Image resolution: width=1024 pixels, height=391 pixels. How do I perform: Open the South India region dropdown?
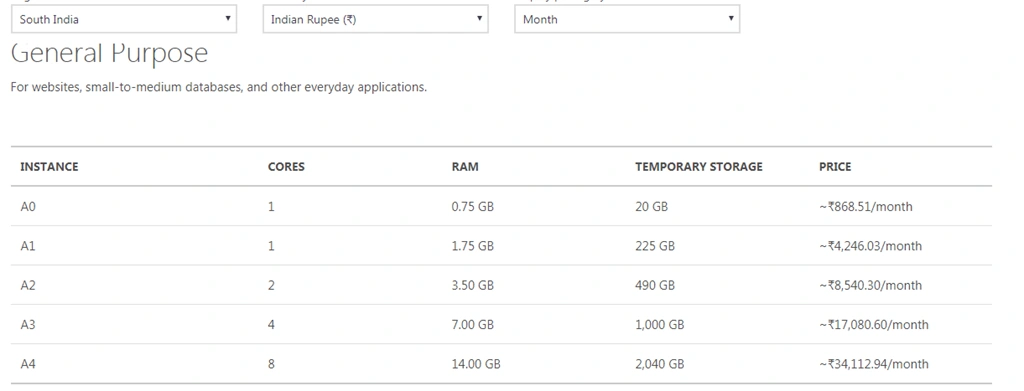click(x=124, y=19)
